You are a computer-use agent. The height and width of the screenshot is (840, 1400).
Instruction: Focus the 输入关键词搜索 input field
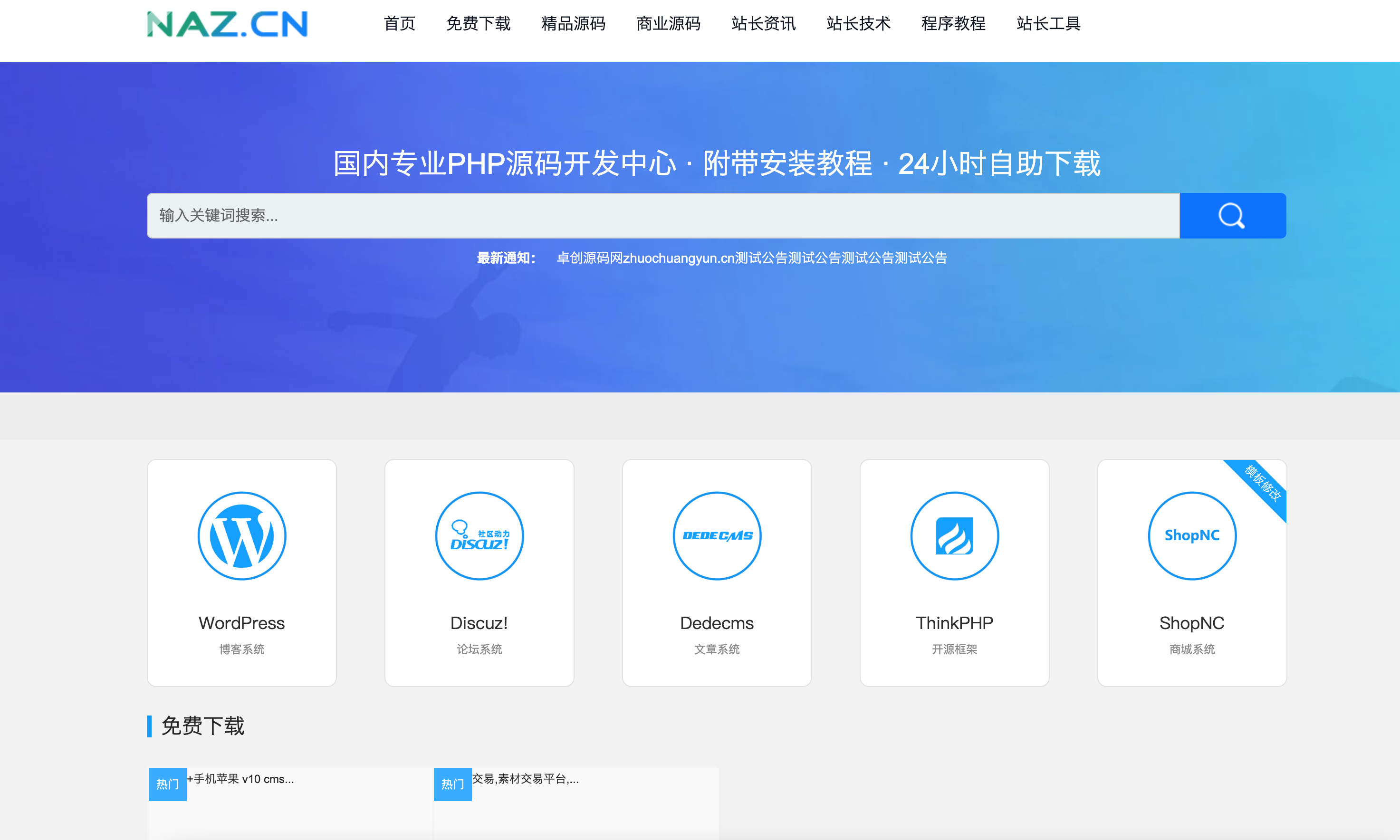pos(663,216)
